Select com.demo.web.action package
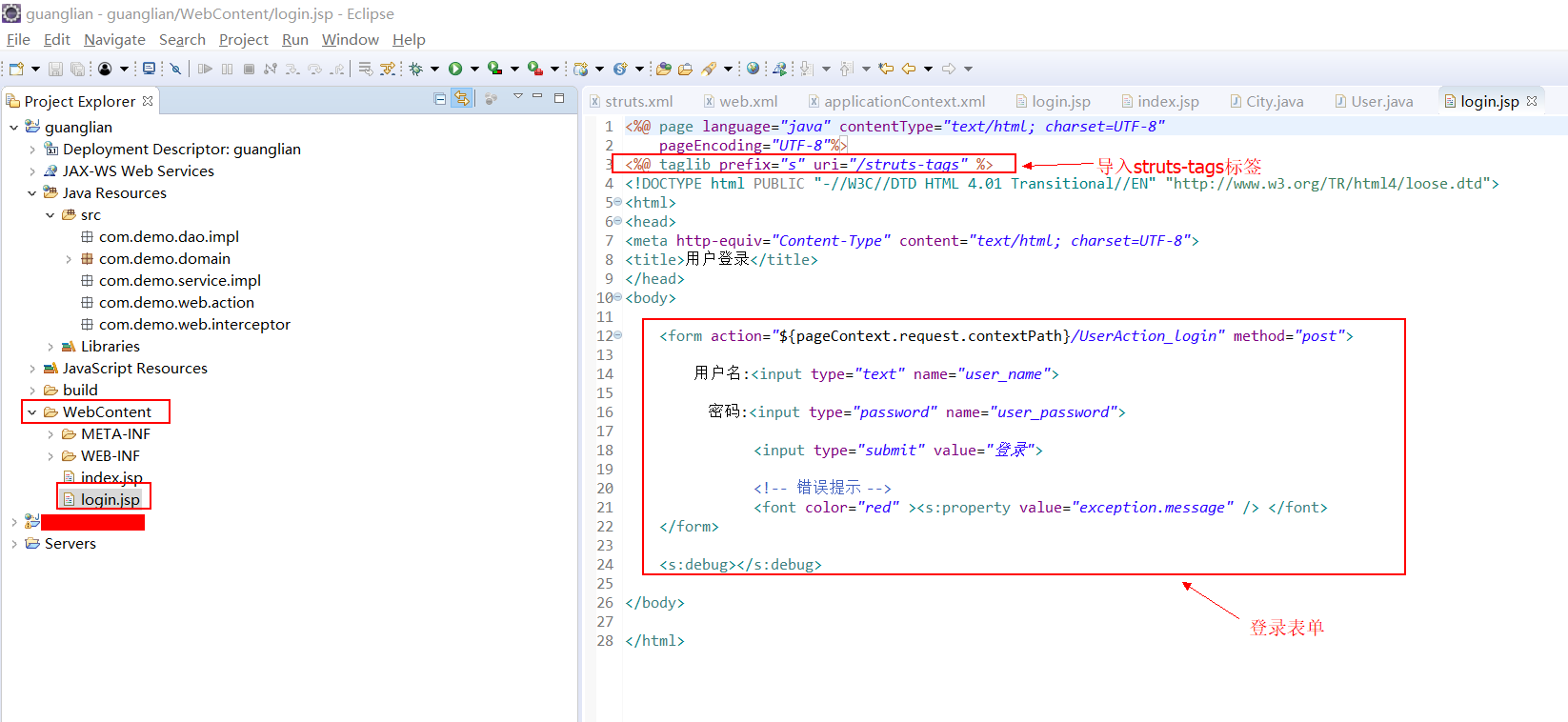Screen dimensions: 1568x722 tap(176, 303)
